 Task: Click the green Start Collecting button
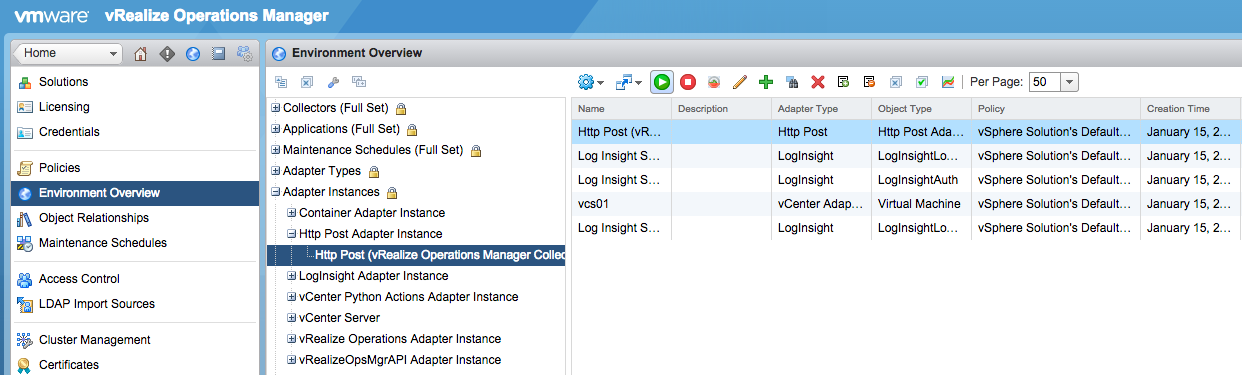[661, 82]
